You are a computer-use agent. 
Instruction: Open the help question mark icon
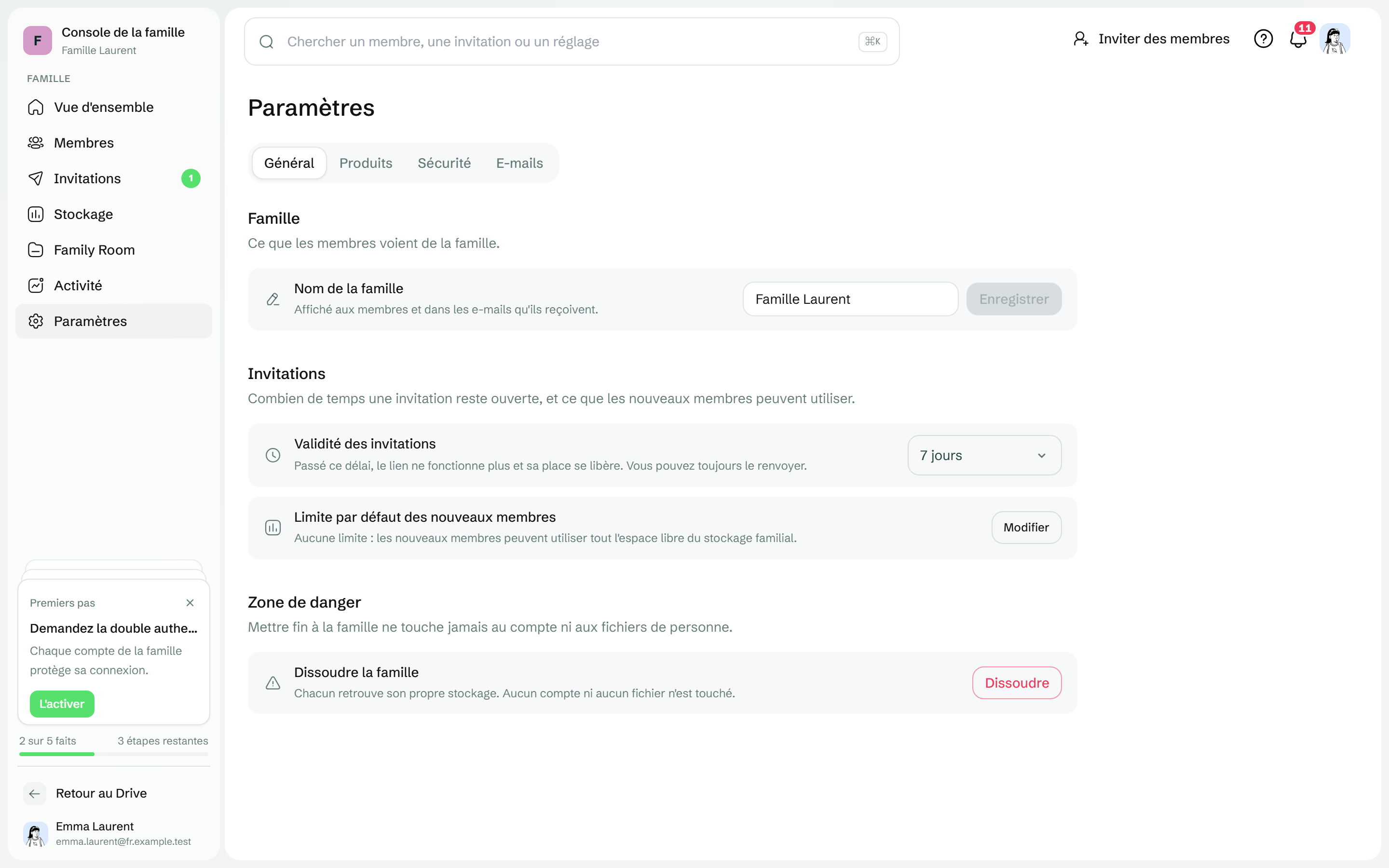pyautogui.click(x=1263, y=39)
